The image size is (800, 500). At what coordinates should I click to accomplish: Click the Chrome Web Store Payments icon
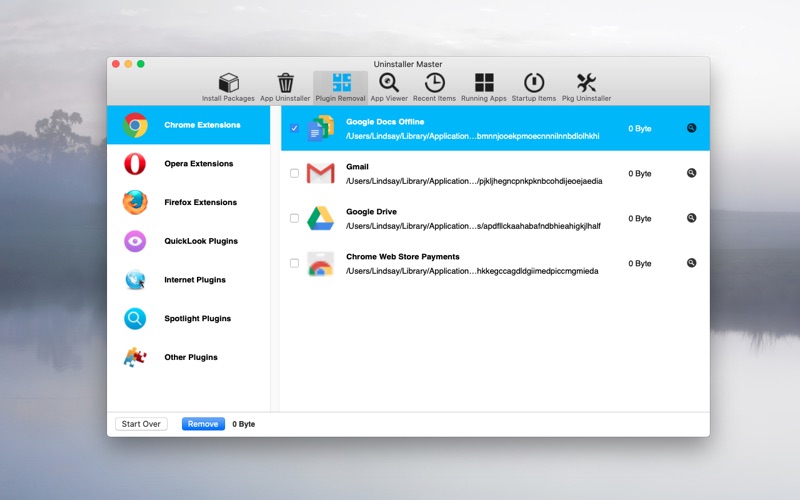[x=320, y=263]
